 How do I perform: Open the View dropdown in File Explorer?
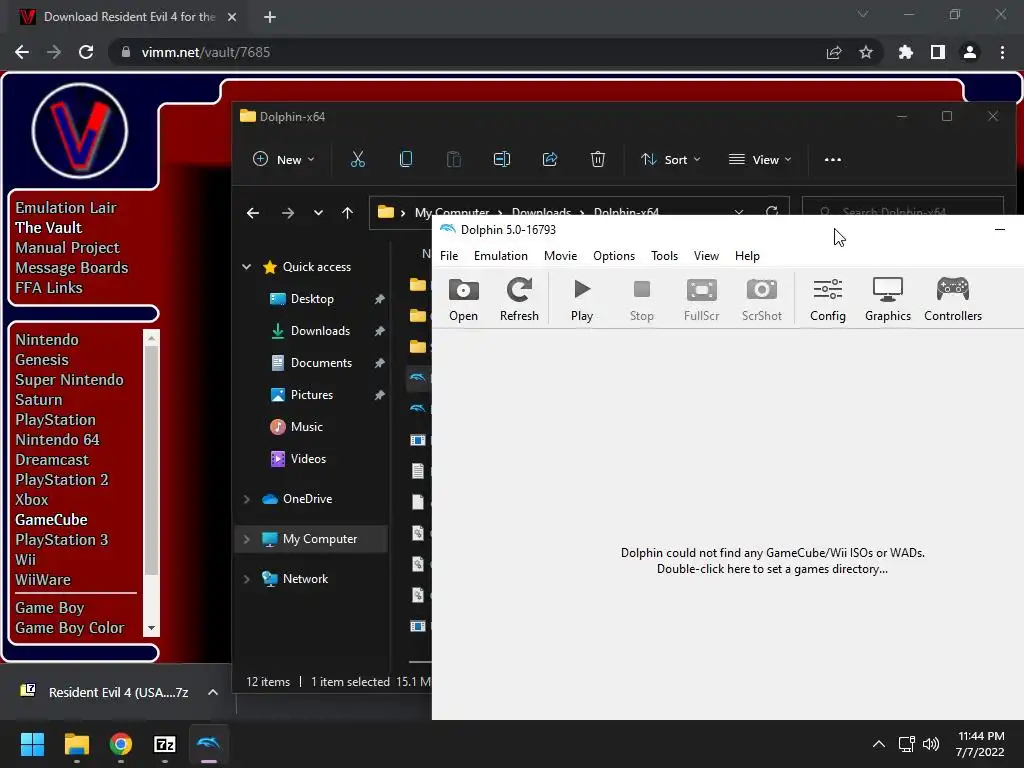[x=760, y=159]
